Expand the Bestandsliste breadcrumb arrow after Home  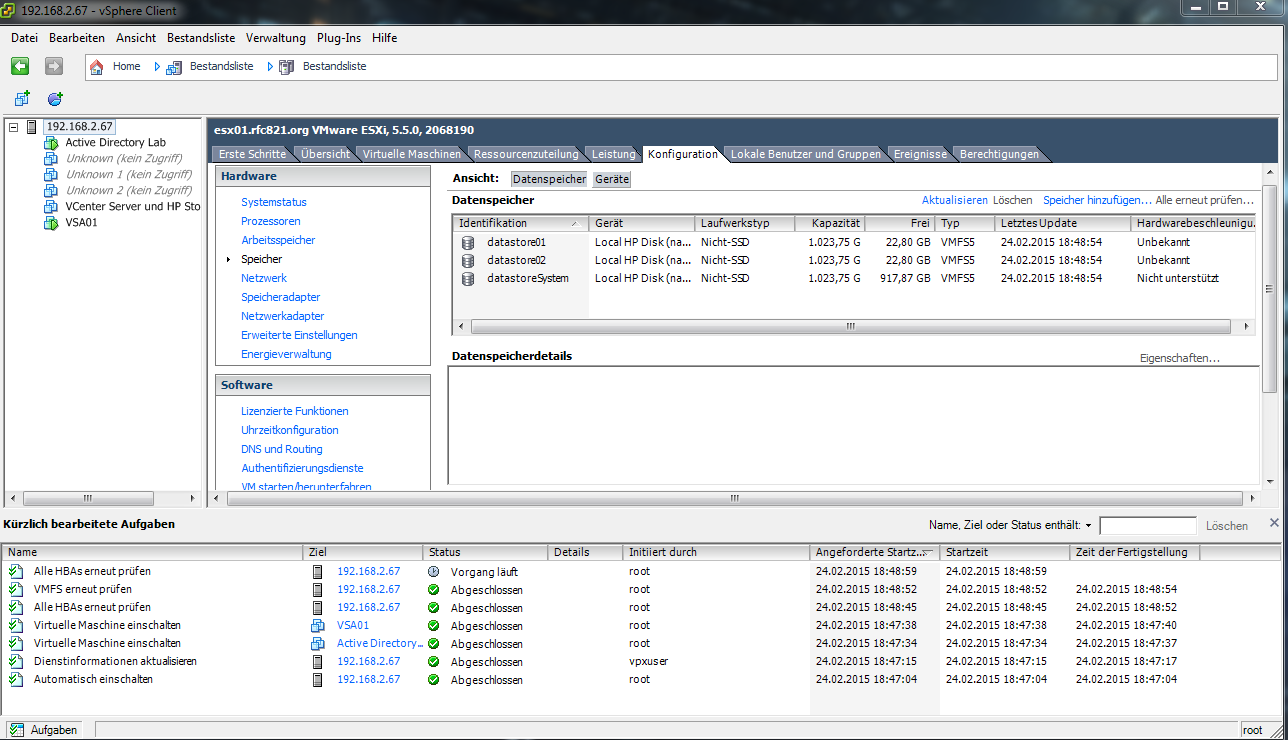(157, 67)
